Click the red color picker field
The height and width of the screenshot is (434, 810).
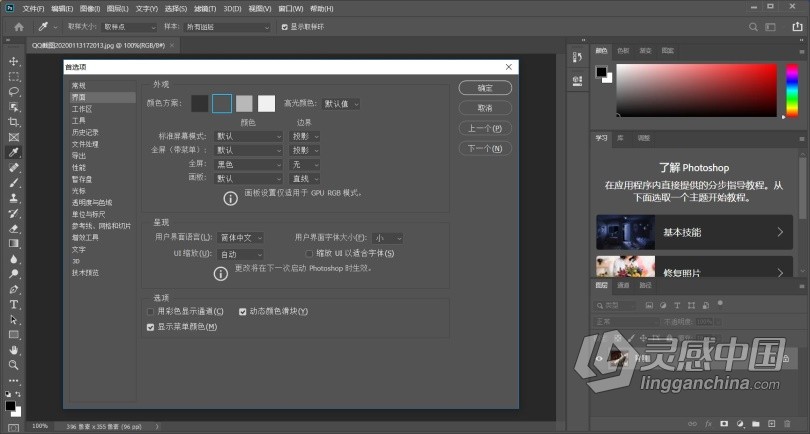[x=696, y=90]
